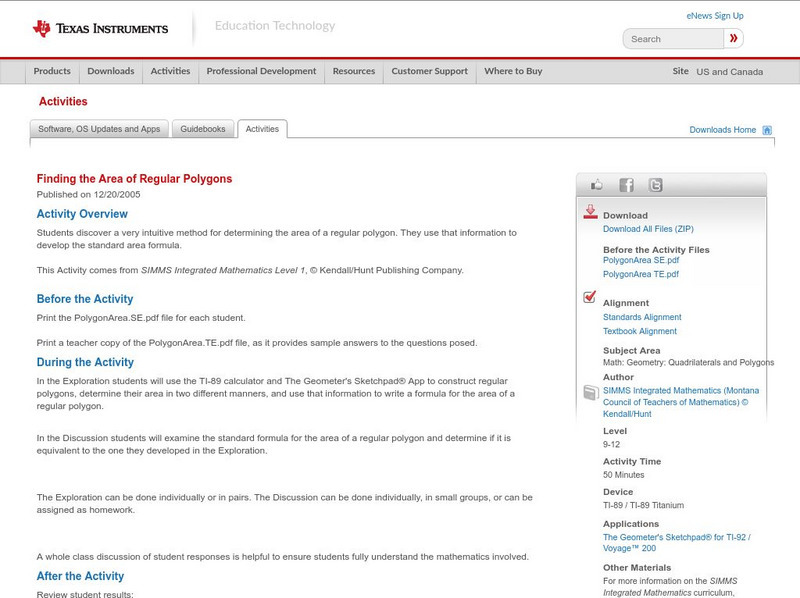Switch to the Guidebooks tab
800x598 pixels.
203,129
